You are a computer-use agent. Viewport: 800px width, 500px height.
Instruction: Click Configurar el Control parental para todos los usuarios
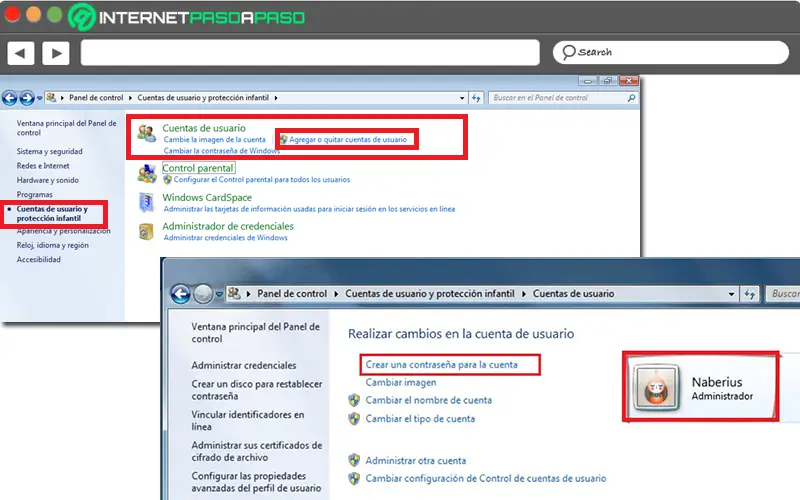click(262, 180)
